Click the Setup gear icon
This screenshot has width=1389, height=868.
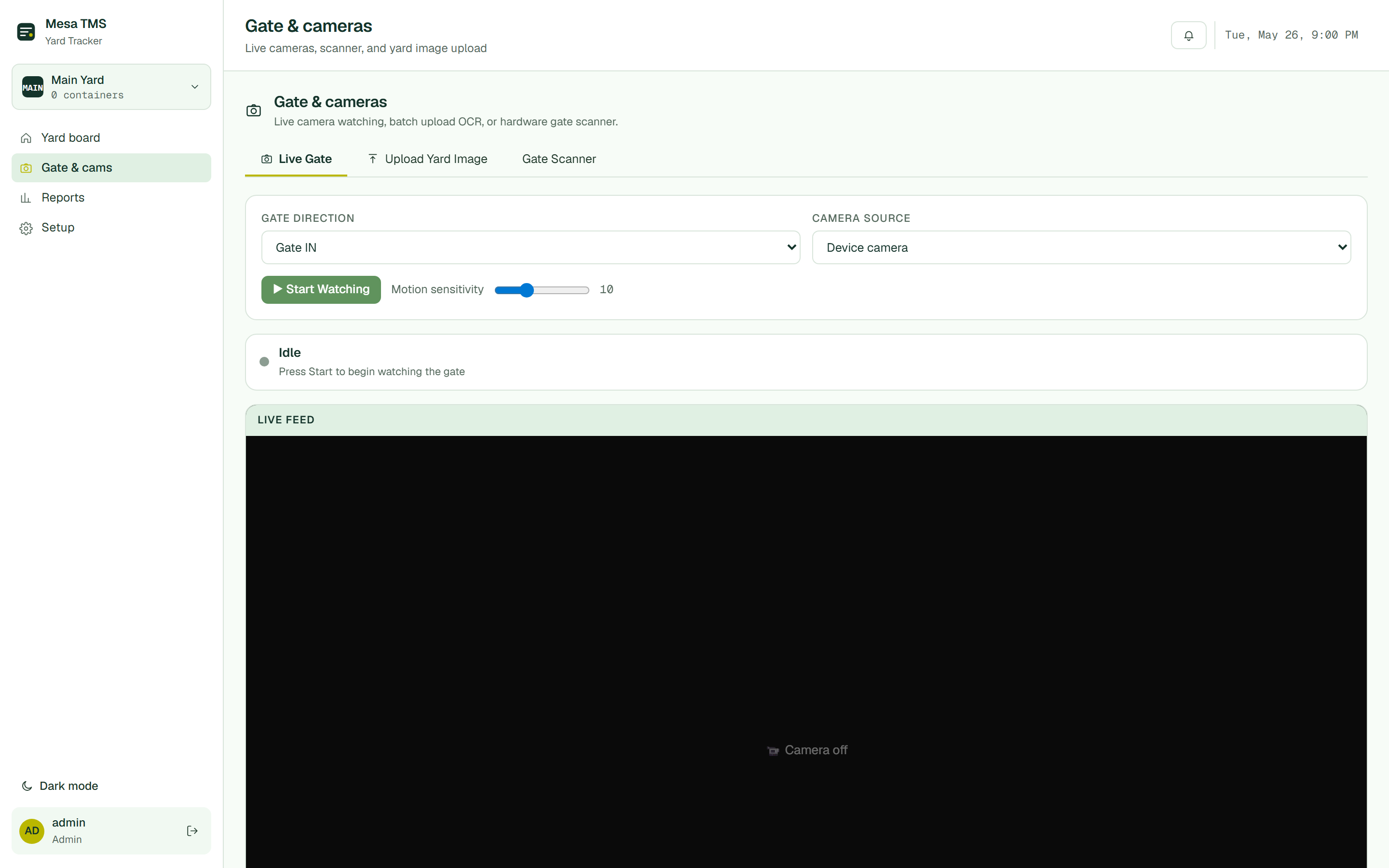click(x=26, y=228)
